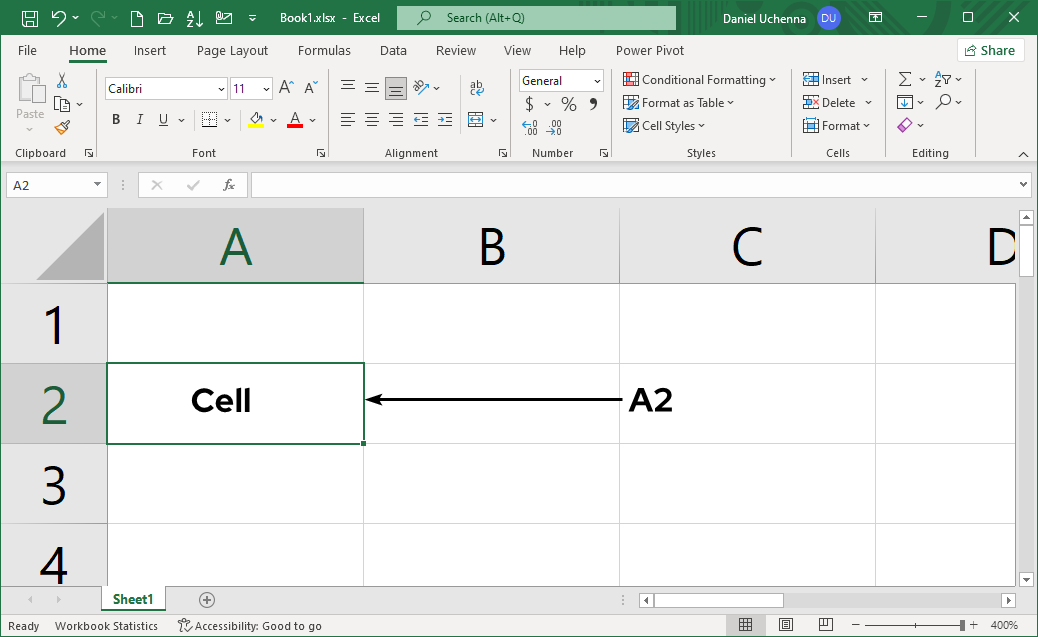Click the AutoSum icon
Viewport: 1038px width, 637px height.
point(906,78)
